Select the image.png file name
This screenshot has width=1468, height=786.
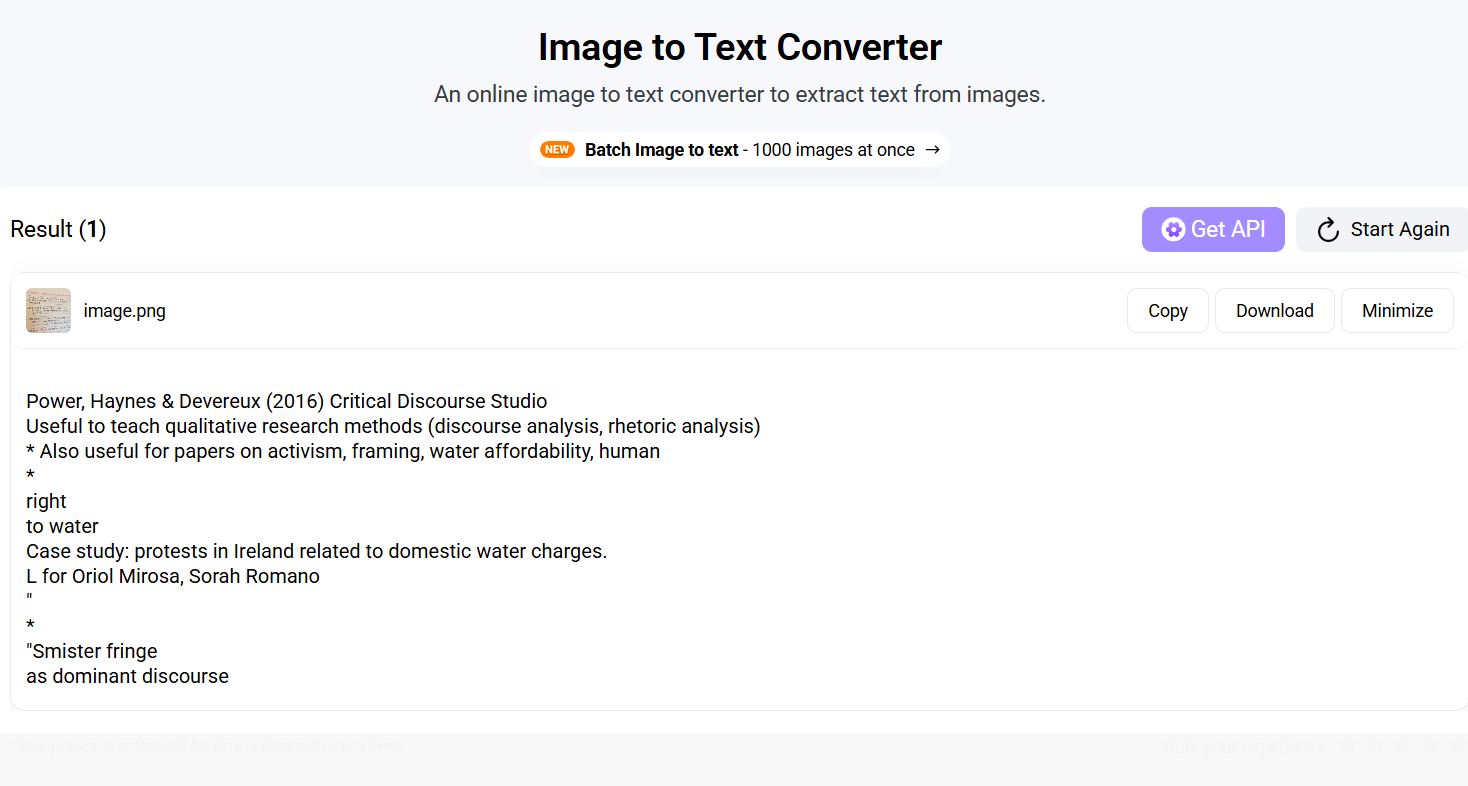tap(125, 311)
